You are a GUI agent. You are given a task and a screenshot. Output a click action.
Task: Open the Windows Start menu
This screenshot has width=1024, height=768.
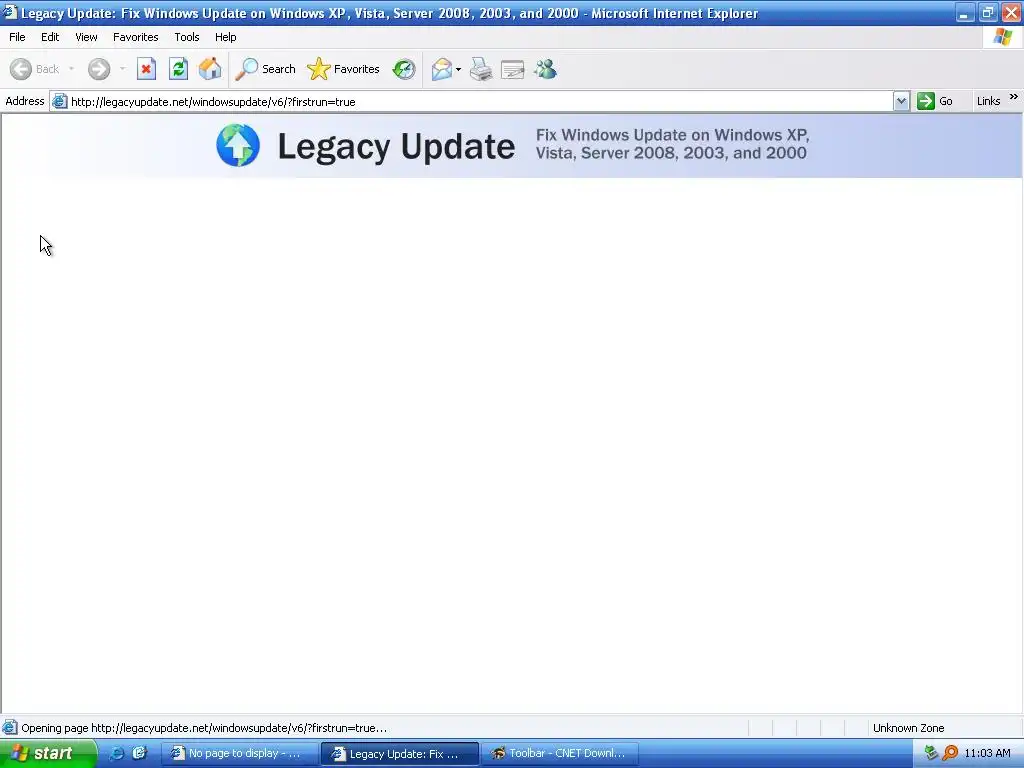pyautogui.click(x=48, y=754)
